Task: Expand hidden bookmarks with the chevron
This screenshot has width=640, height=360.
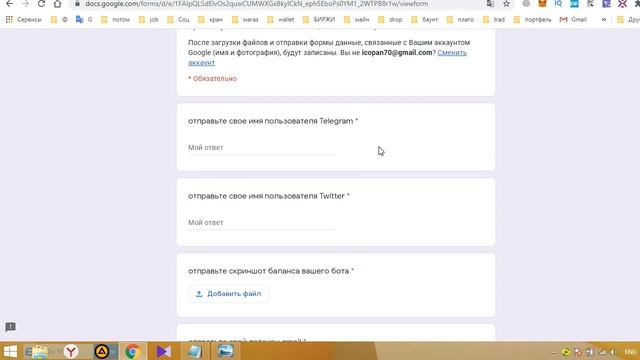Action: (604, 19)
